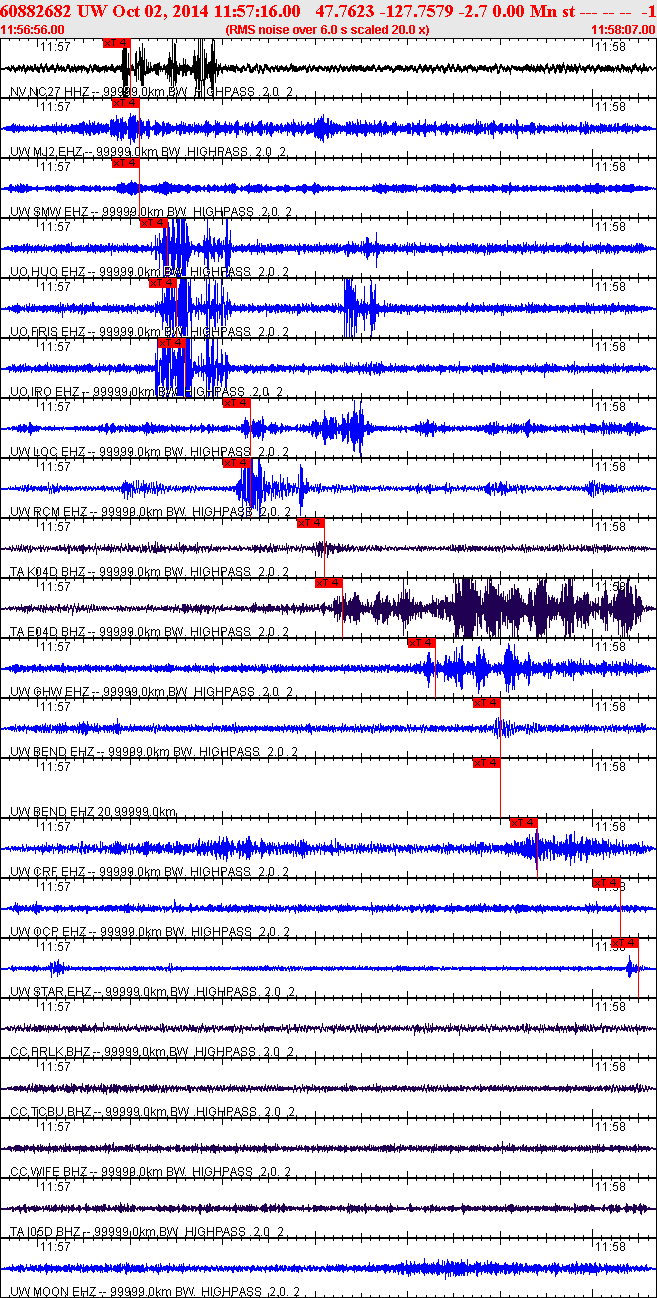This screenshot has height=1298, width=657.
Task: Click the red pick flag on LOC trace
Action: coord(236,403)
